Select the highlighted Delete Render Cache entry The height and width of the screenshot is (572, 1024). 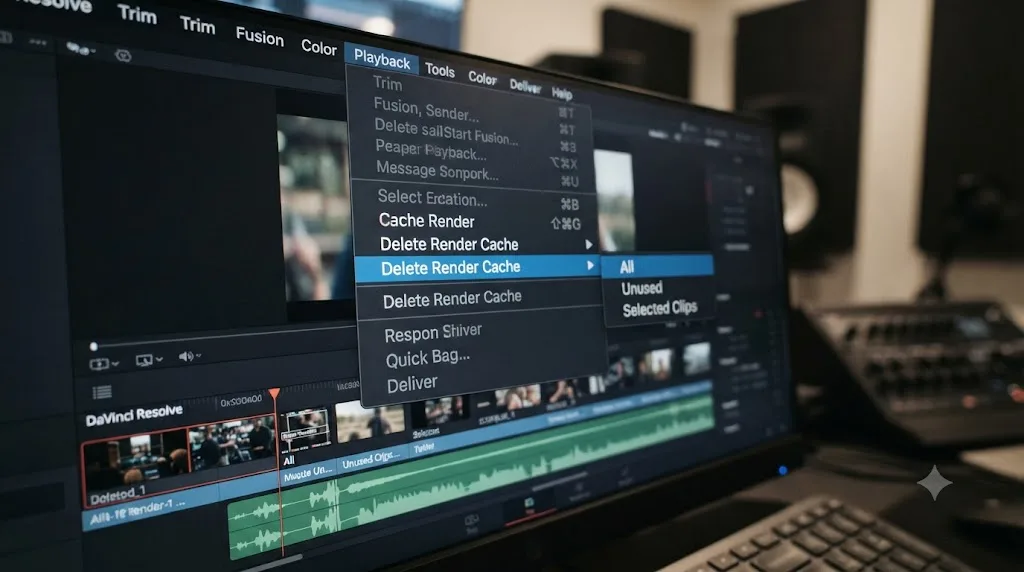click(476, 268)
